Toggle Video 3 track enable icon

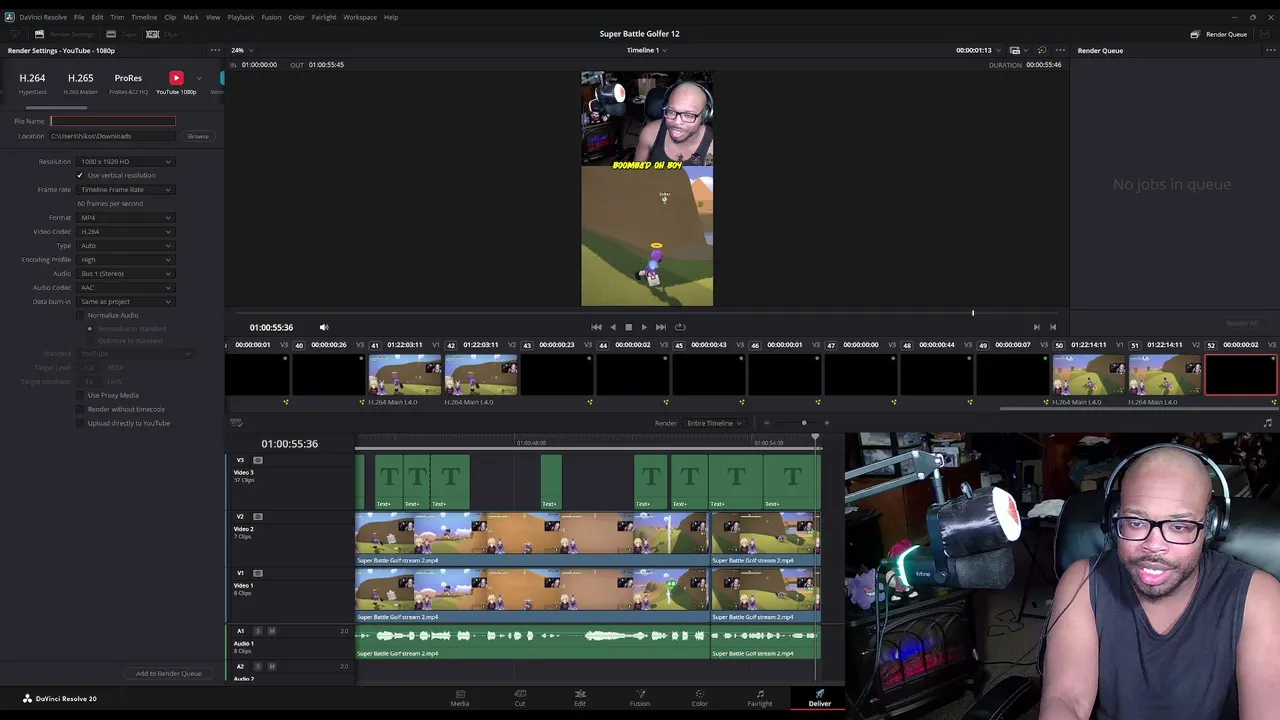click(x=258, y=460)
